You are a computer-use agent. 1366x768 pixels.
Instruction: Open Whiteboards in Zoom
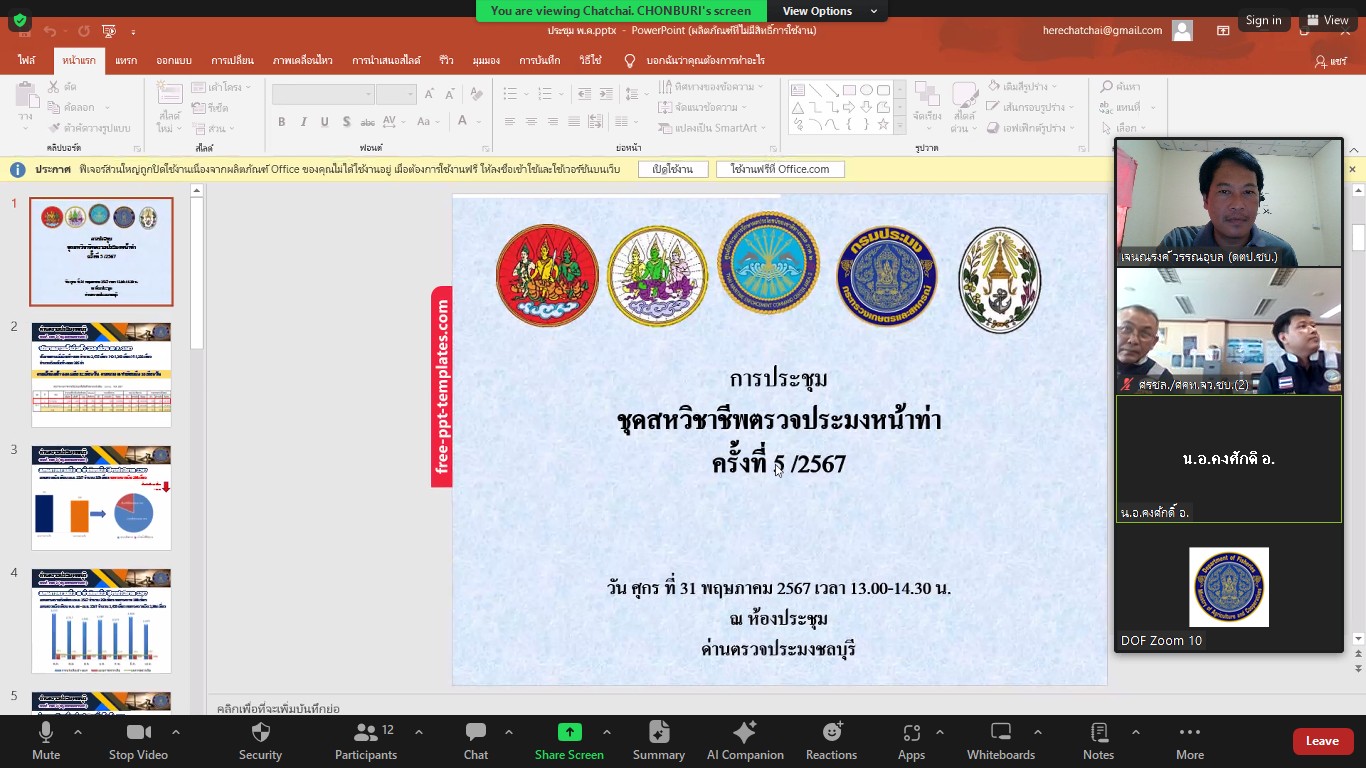pos(1001,741)
